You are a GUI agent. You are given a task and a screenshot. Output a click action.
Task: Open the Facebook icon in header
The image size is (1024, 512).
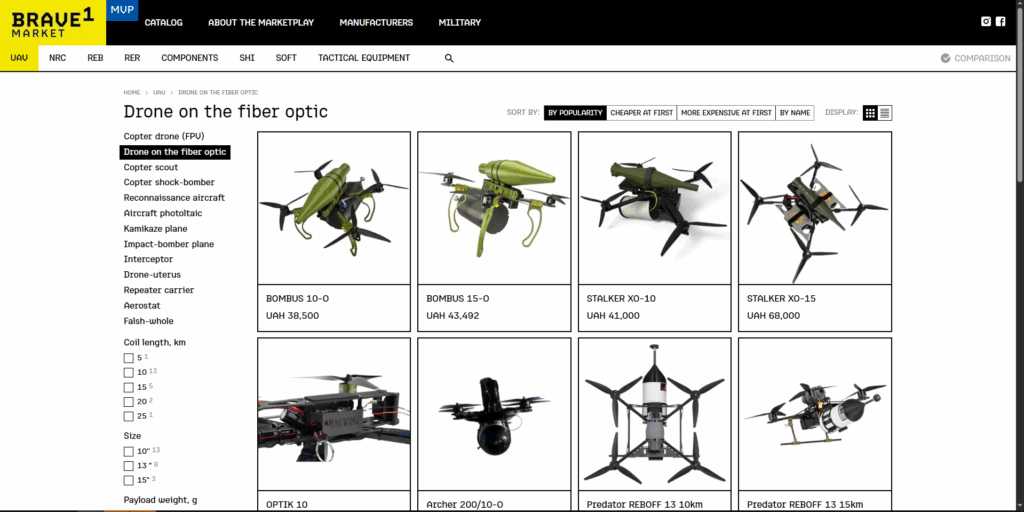tap(1000, 22)
